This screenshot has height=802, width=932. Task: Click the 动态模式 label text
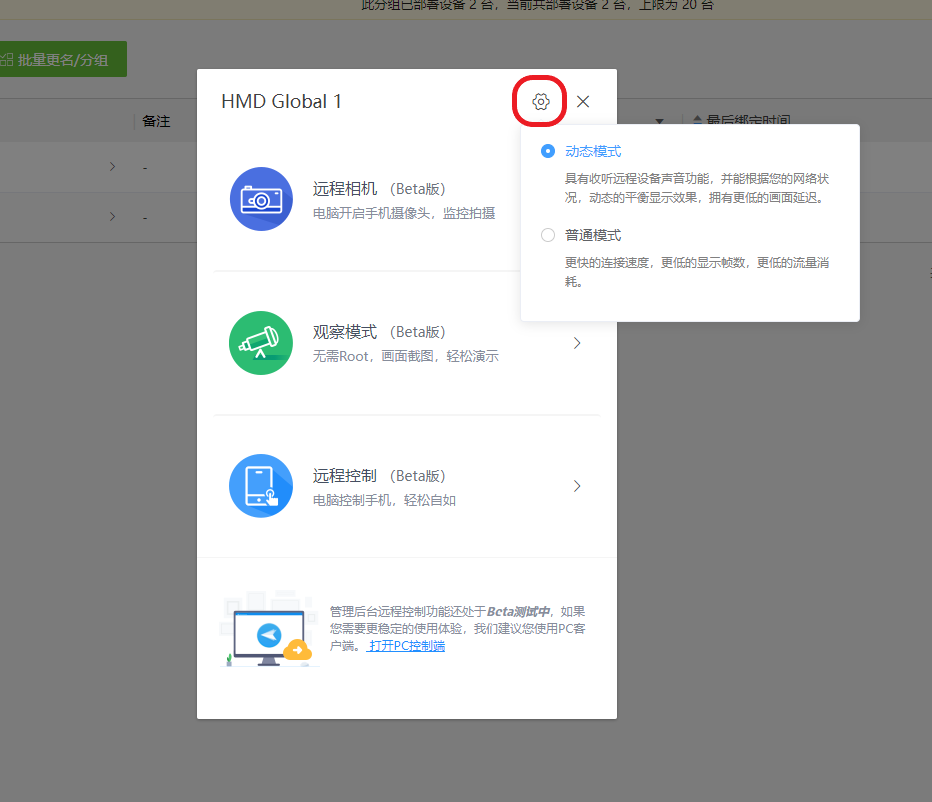593,151
